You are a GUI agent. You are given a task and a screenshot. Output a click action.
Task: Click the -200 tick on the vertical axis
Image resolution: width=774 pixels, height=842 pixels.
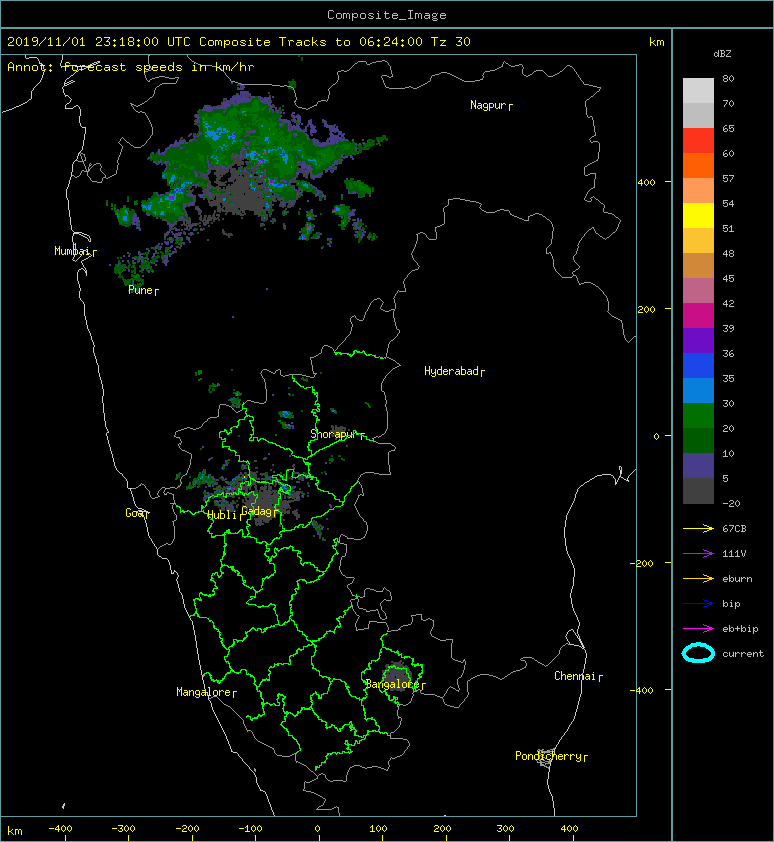(643, 563)
